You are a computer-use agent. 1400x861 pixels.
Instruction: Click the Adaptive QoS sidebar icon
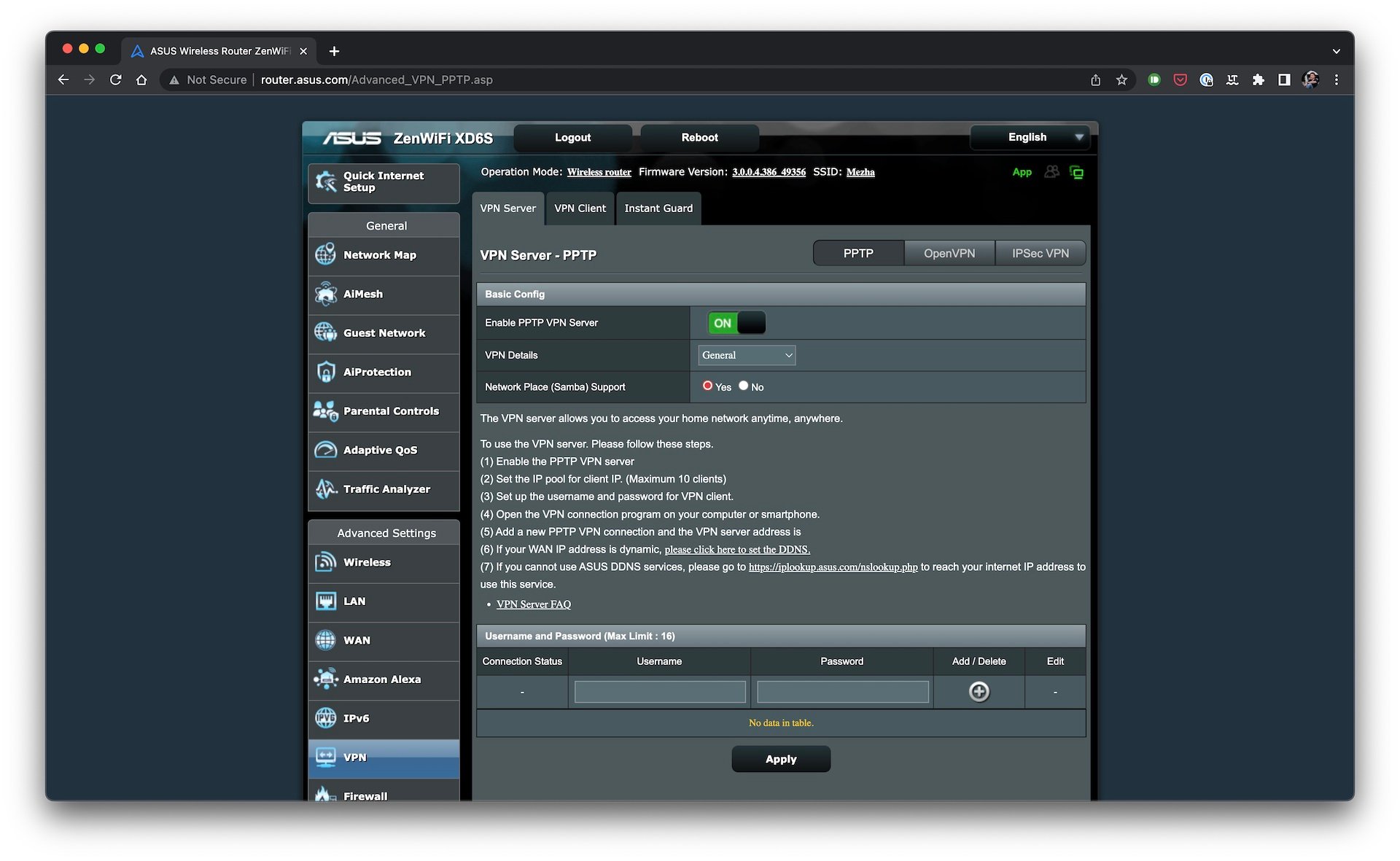click(325, 449)
